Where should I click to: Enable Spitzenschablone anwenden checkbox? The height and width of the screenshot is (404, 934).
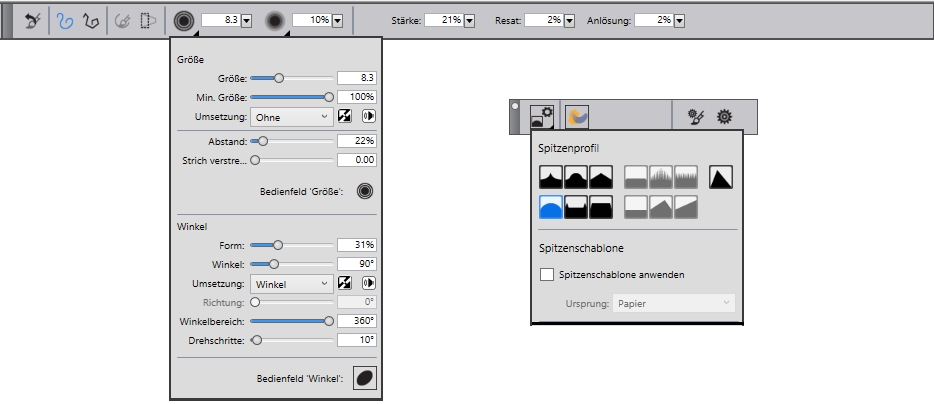click(547, 274)
